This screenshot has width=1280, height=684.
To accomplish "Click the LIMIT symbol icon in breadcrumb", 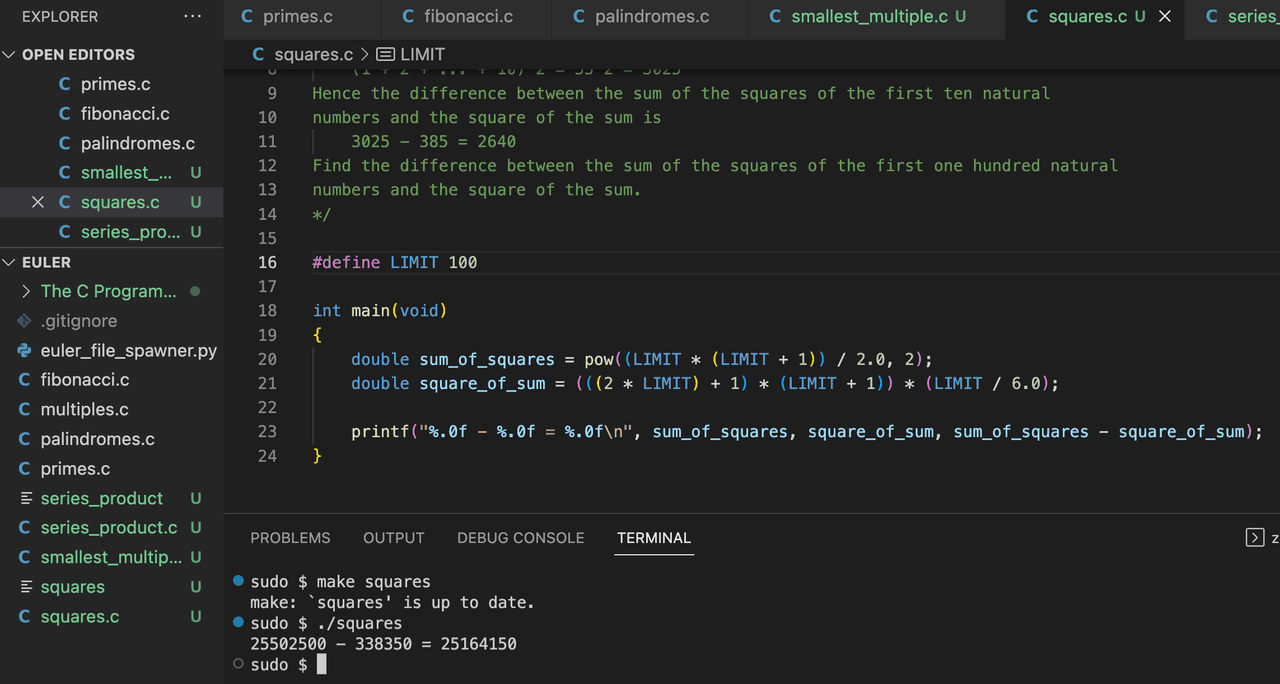I will [385, 55].
